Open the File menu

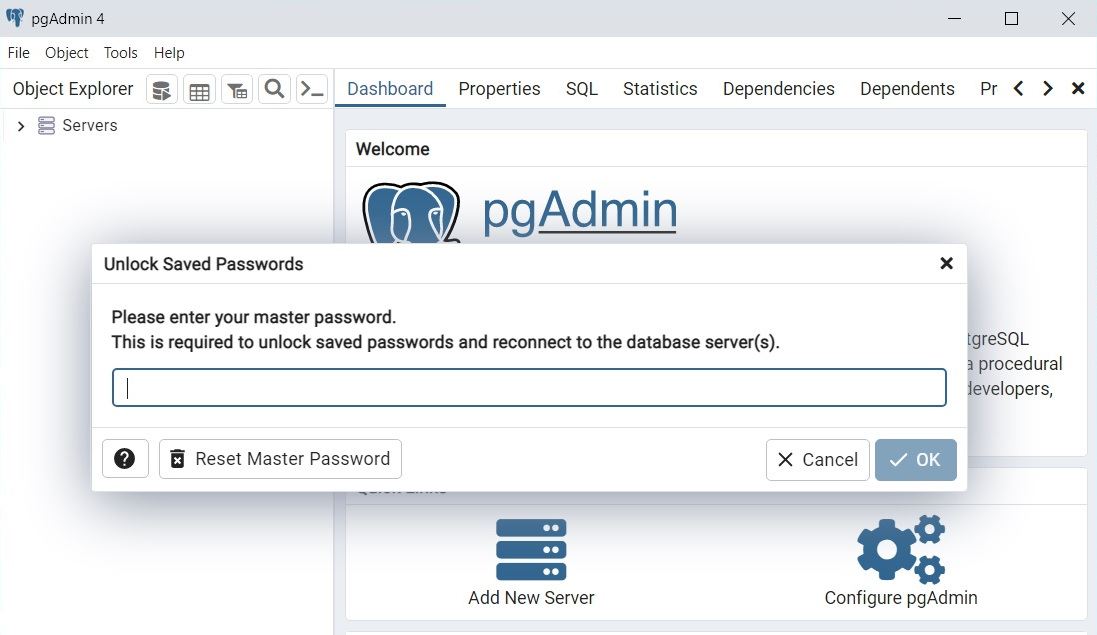[18, 53]
